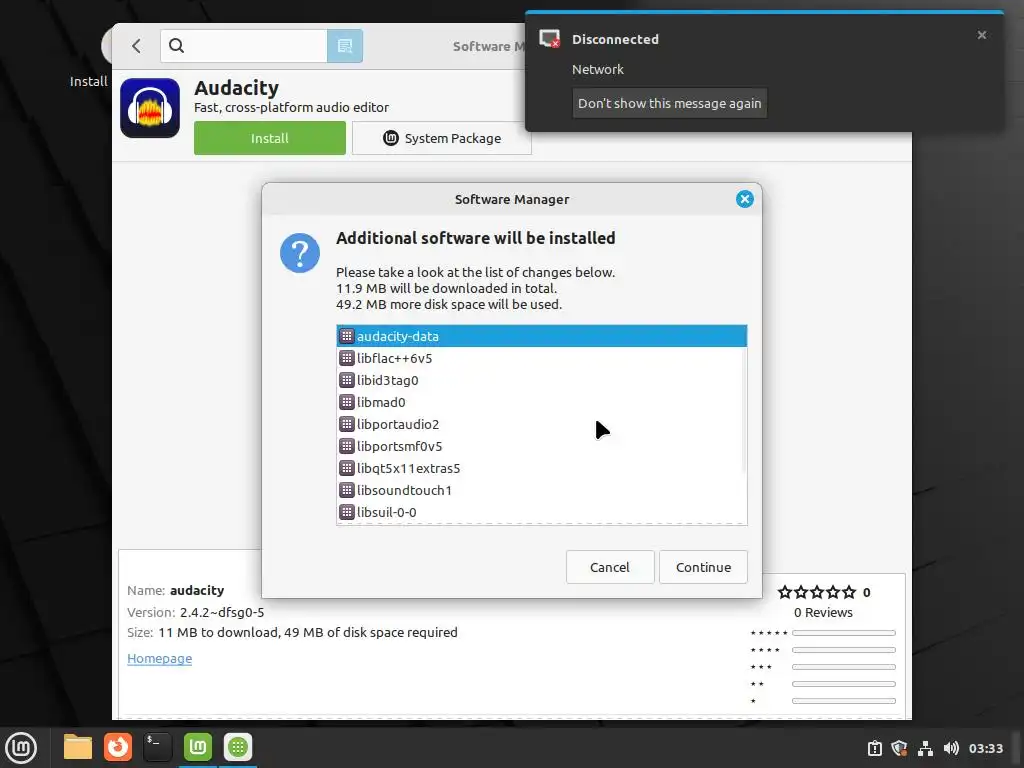Select libqt5x11extras5 in the package list
Viewport: 1024px width, 768px height.
click(x=541, y=468)
